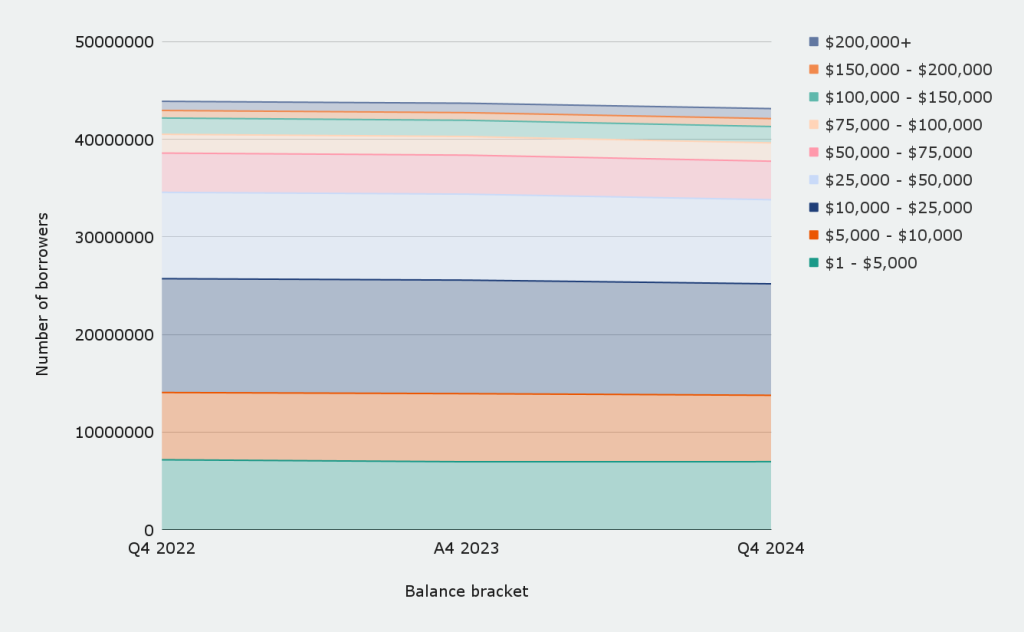Hide the $5,000 - $10,000 series via legend text
Image resolution: width=1024 pixels, height=632 pixels.
tap(893, 236)
